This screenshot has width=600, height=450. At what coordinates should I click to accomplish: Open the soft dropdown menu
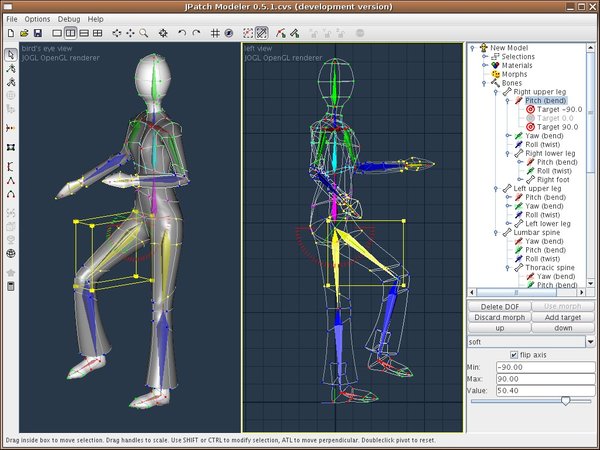tap(589, 342)
